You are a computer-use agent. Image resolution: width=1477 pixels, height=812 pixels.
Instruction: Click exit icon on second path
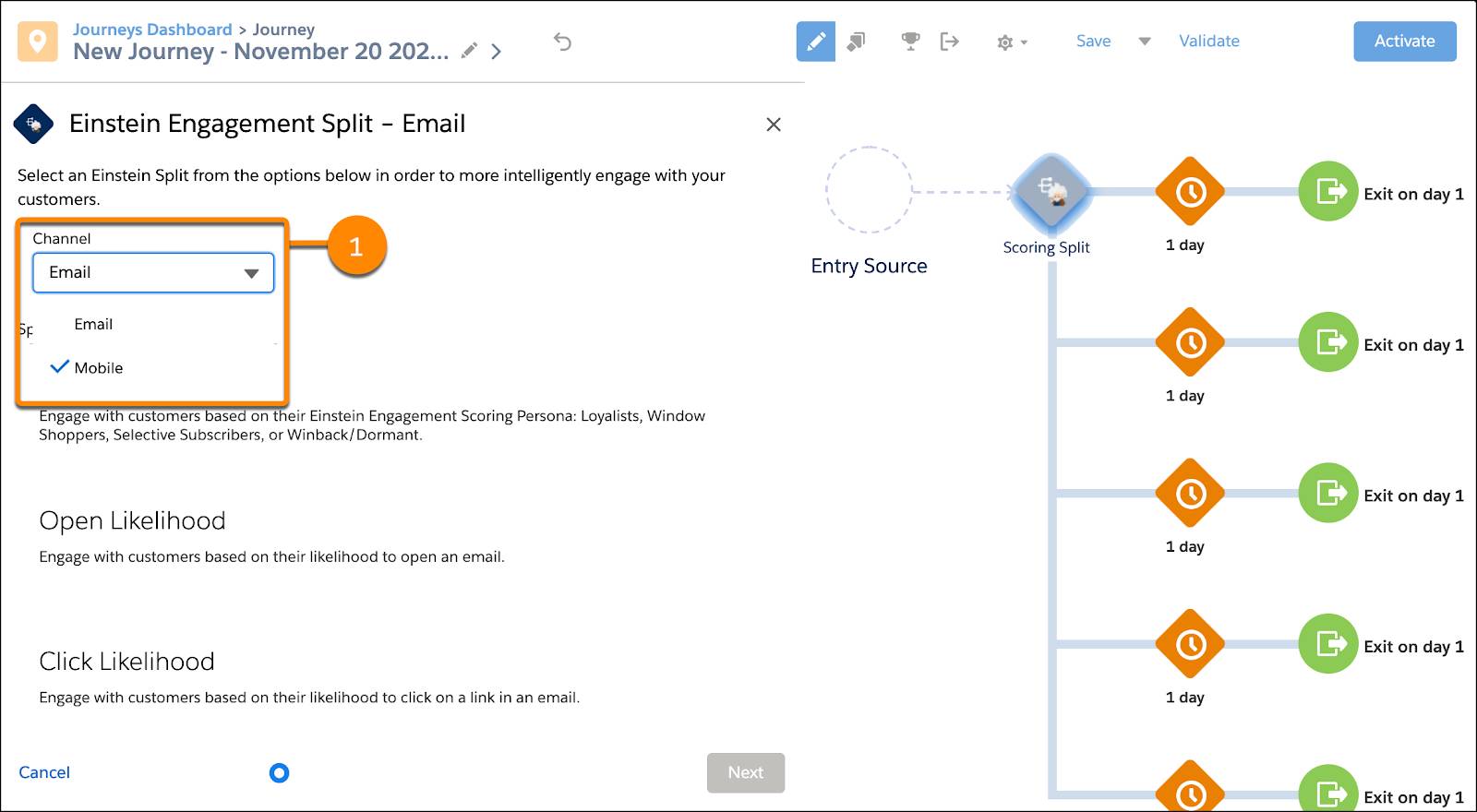pos(1328,342)
